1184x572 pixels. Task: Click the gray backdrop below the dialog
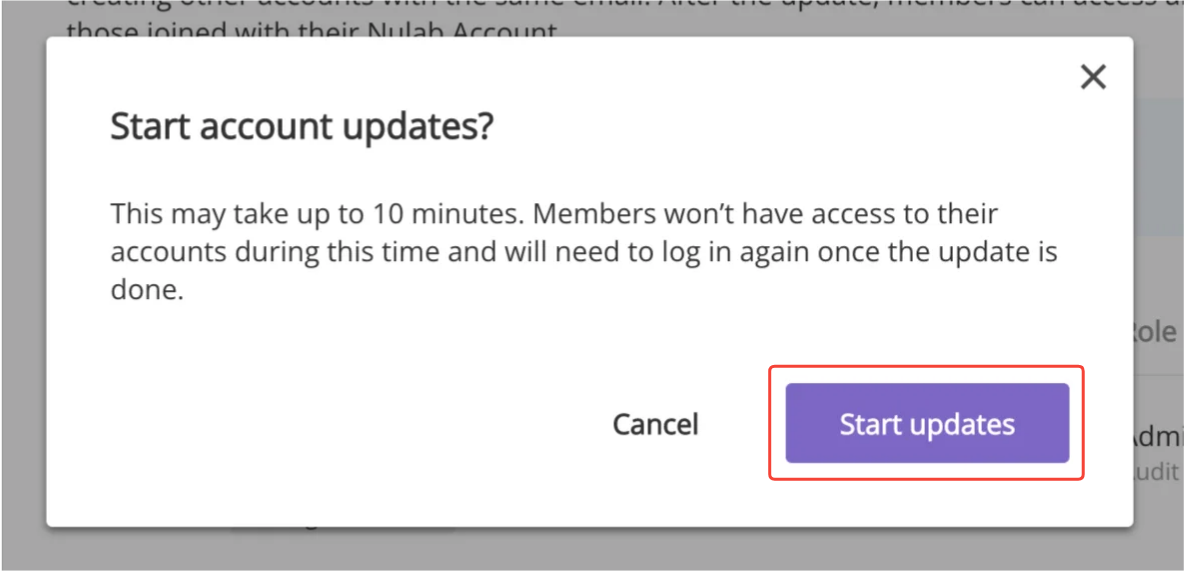pos(592,549)
